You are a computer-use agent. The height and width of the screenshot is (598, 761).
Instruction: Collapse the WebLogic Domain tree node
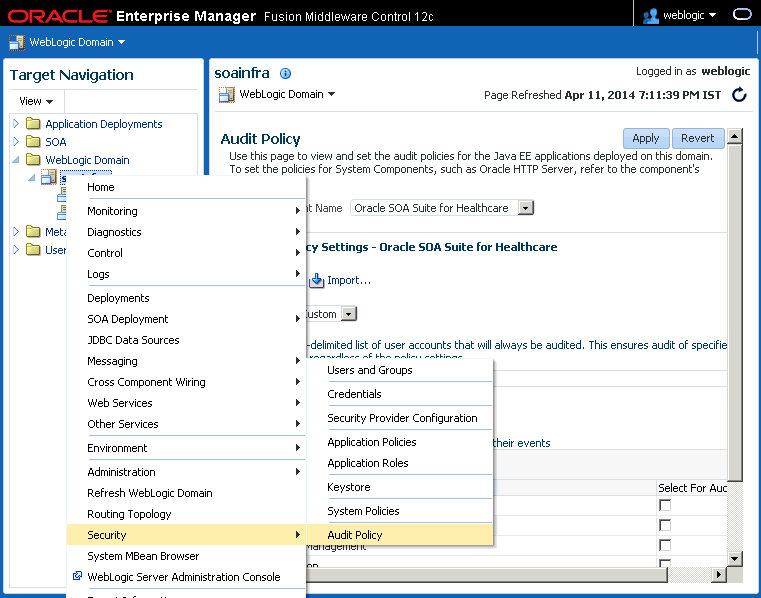tap(16, 159)
